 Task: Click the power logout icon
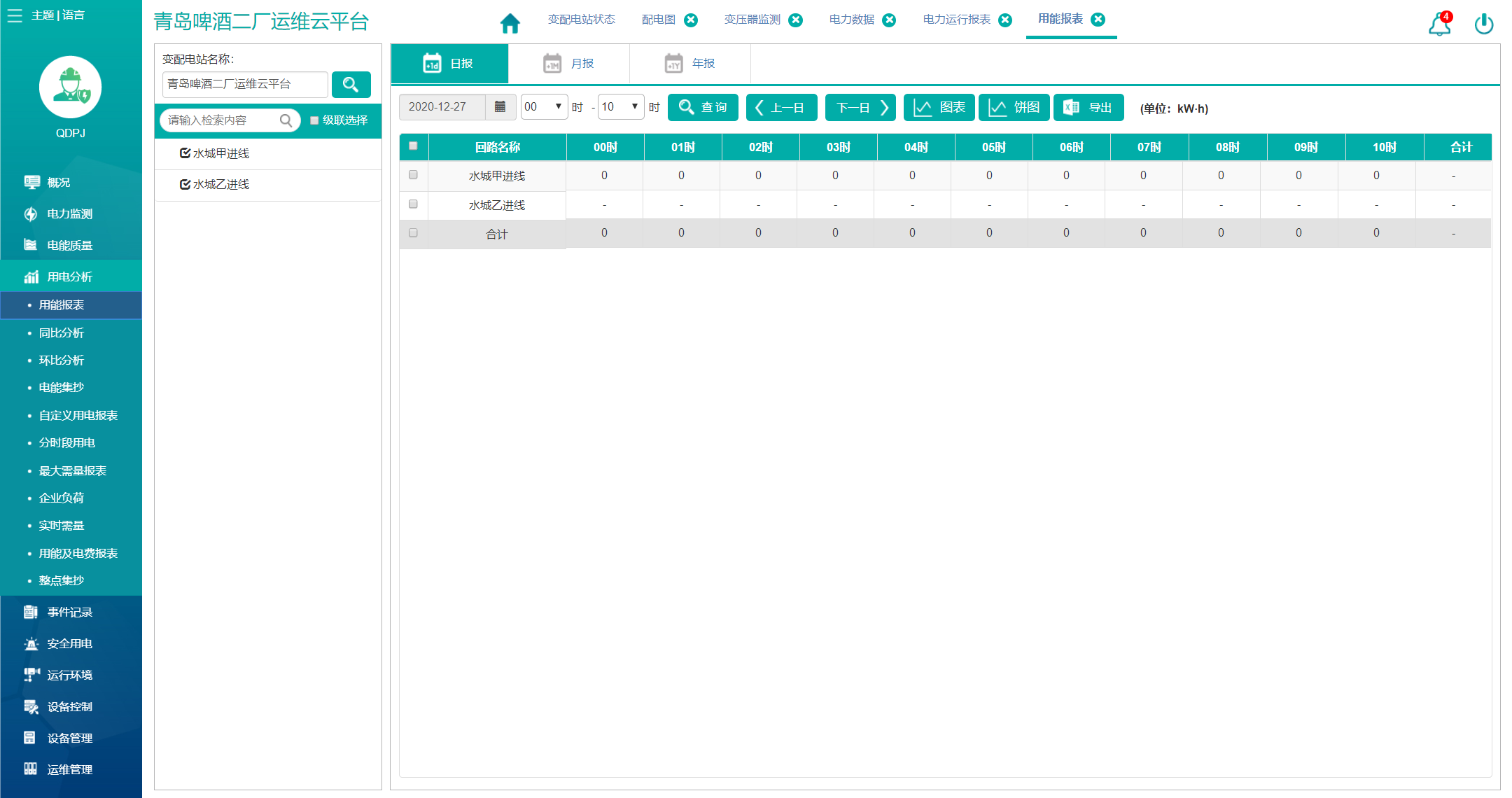1484,24
